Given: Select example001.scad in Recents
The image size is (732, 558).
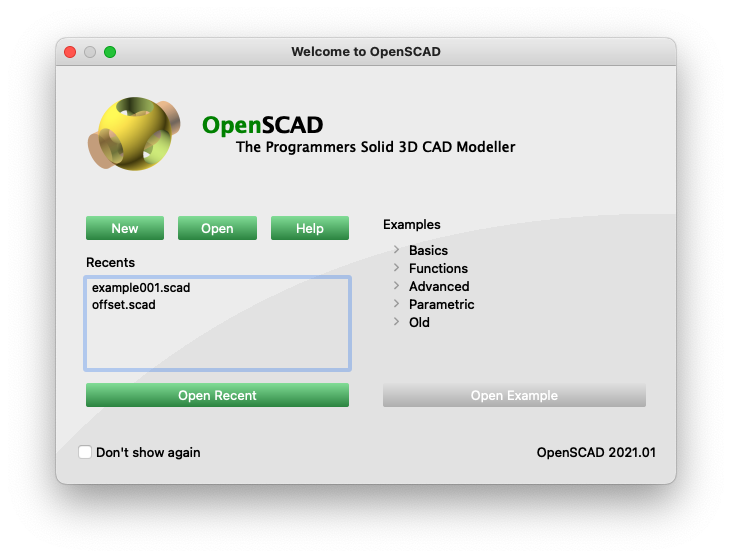Looking at the screenshot, I should [x=141, y=288].
